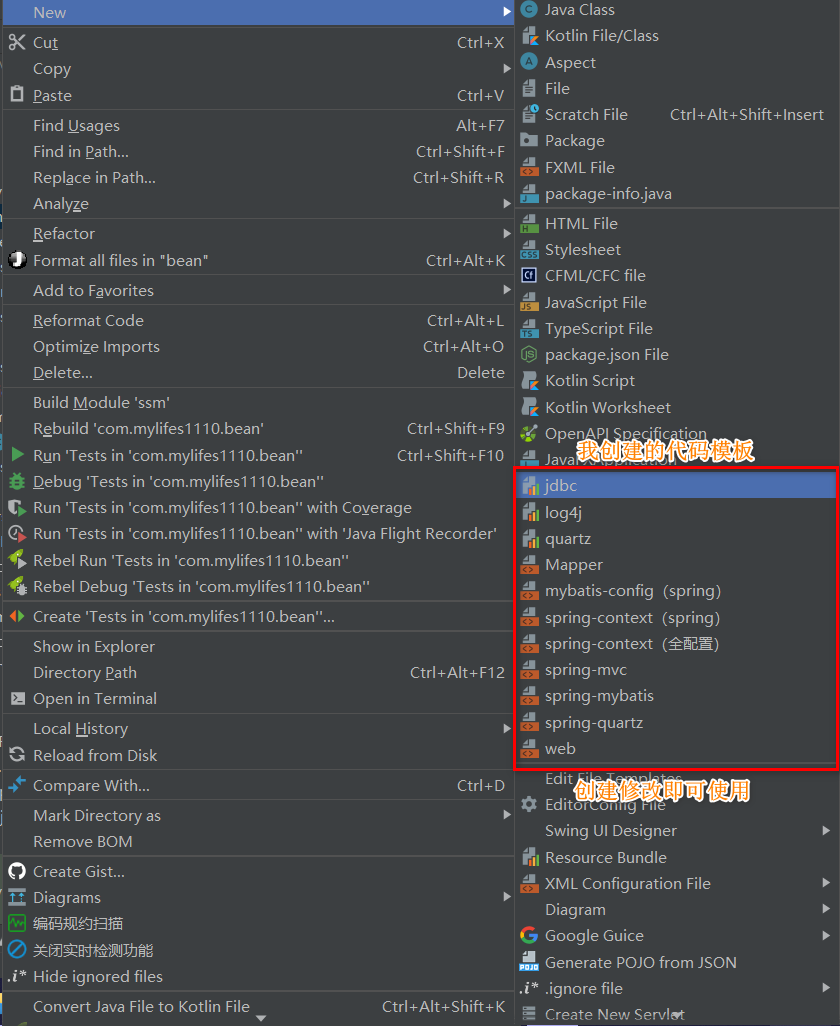Click the Scratch File icon
The width and height of the screenshot is (840, 1026).
click(x=529, y=115)
